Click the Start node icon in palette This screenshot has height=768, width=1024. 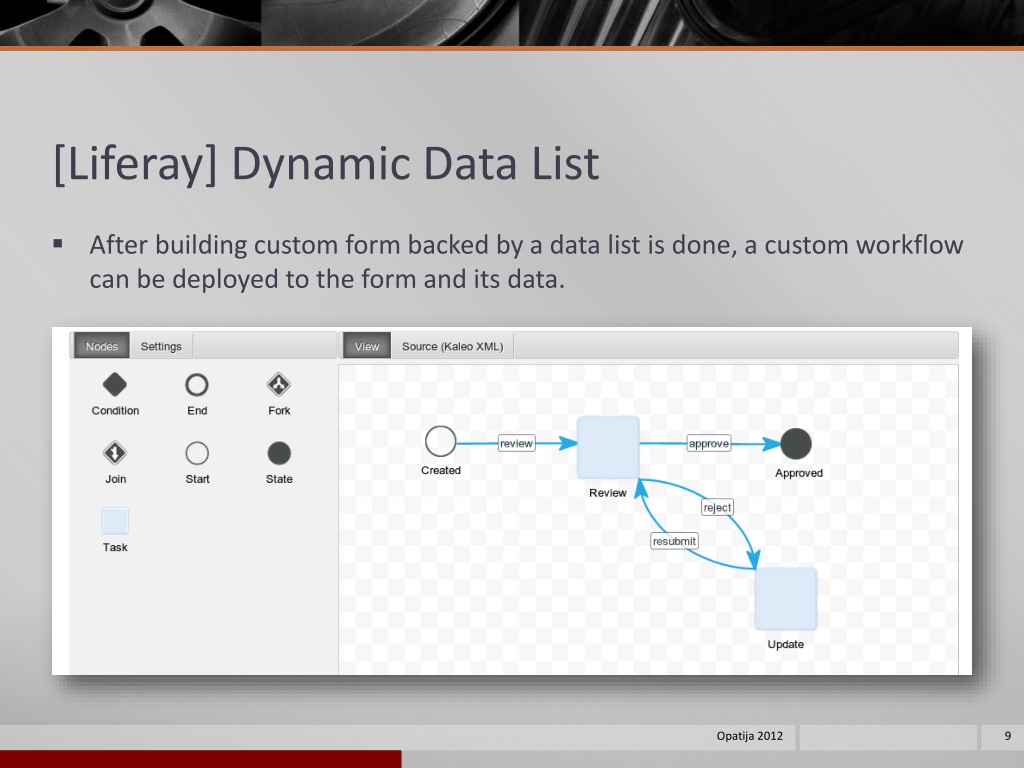197,453
